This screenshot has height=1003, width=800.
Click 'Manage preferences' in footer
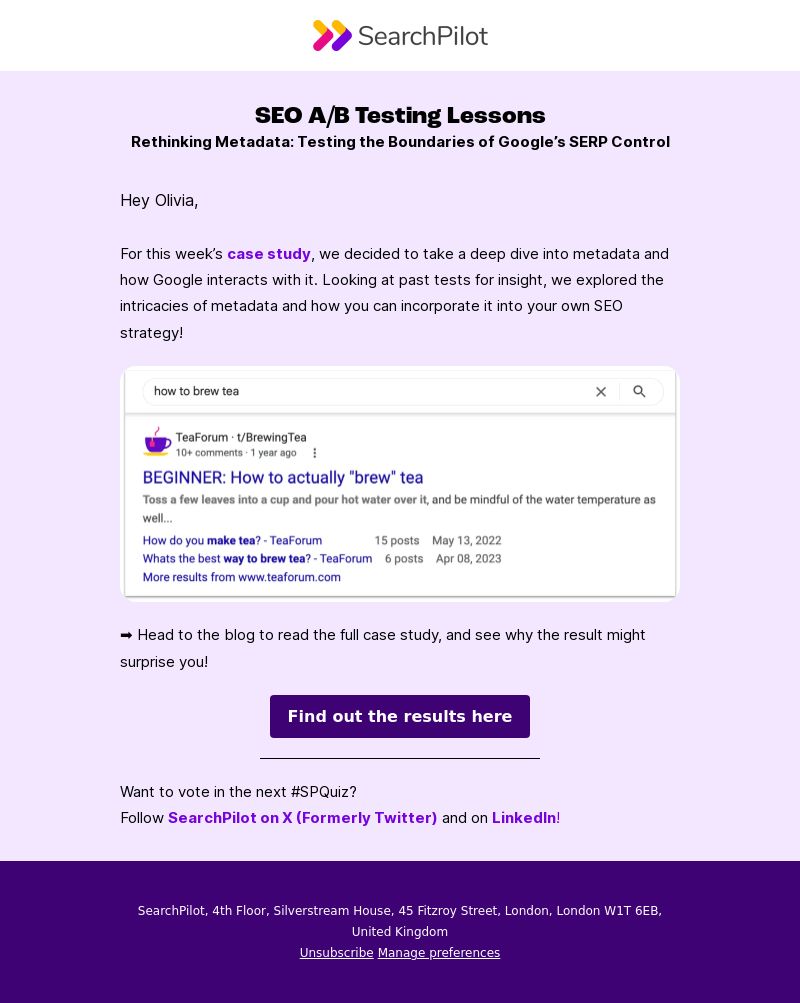(x=439, y=952)
